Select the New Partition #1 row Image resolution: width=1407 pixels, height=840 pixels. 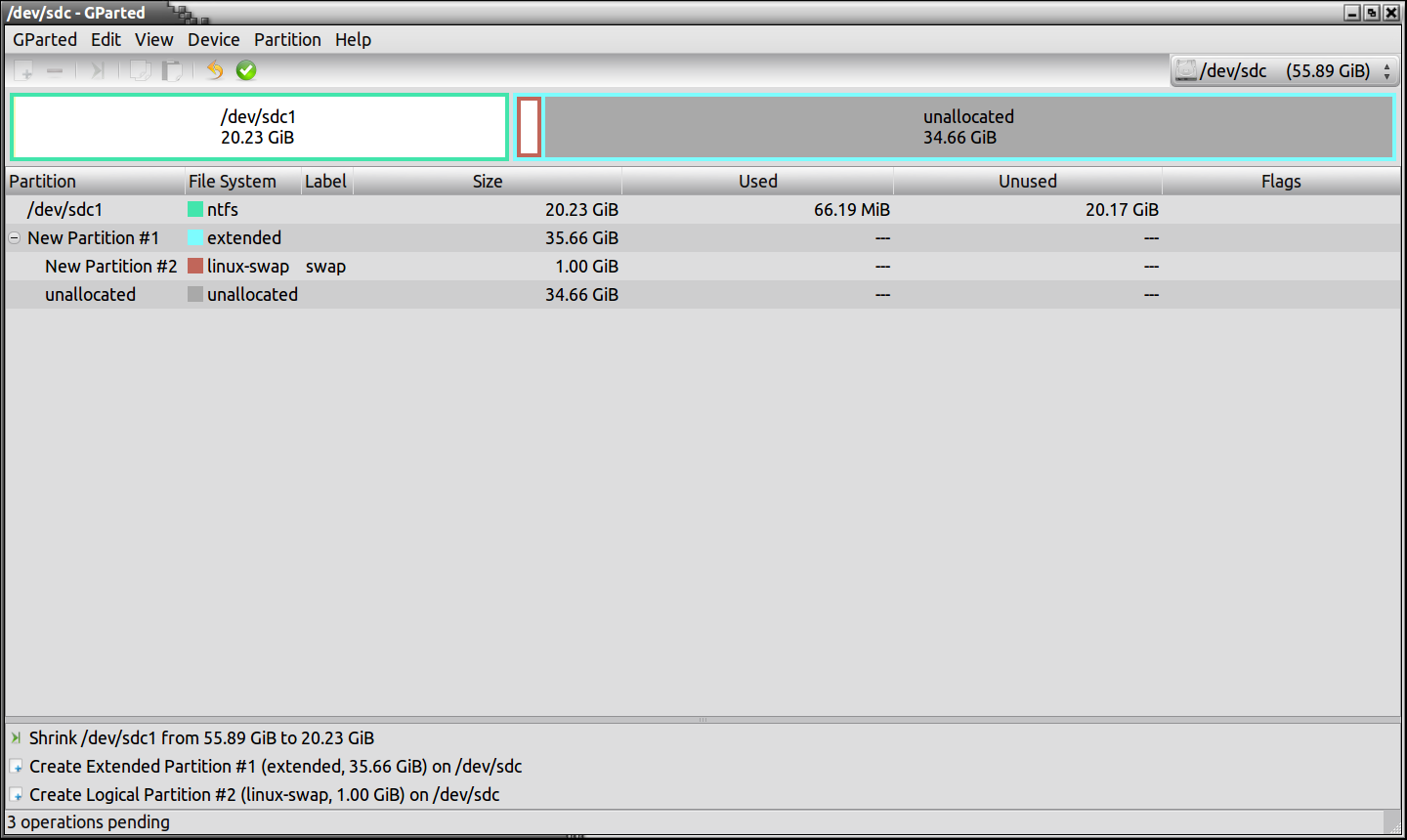tap(703, 238)
